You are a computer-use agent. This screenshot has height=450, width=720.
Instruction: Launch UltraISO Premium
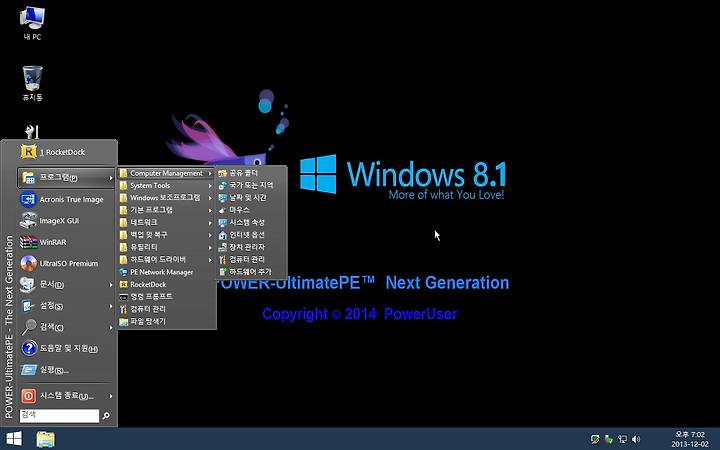(x=67, y=263)
